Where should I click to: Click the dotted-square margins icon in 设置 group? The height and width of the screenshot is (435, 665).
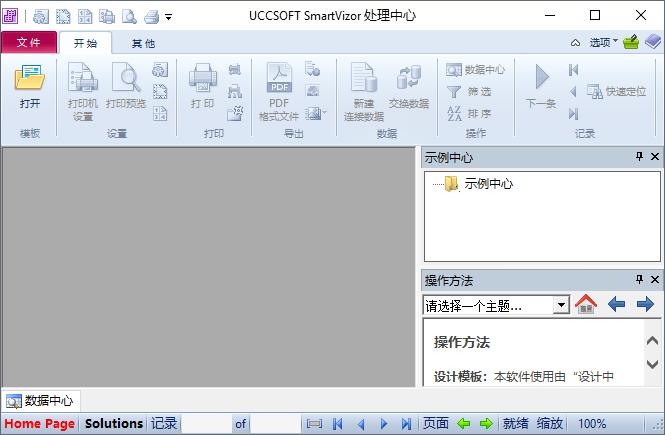tap(160, 92)
